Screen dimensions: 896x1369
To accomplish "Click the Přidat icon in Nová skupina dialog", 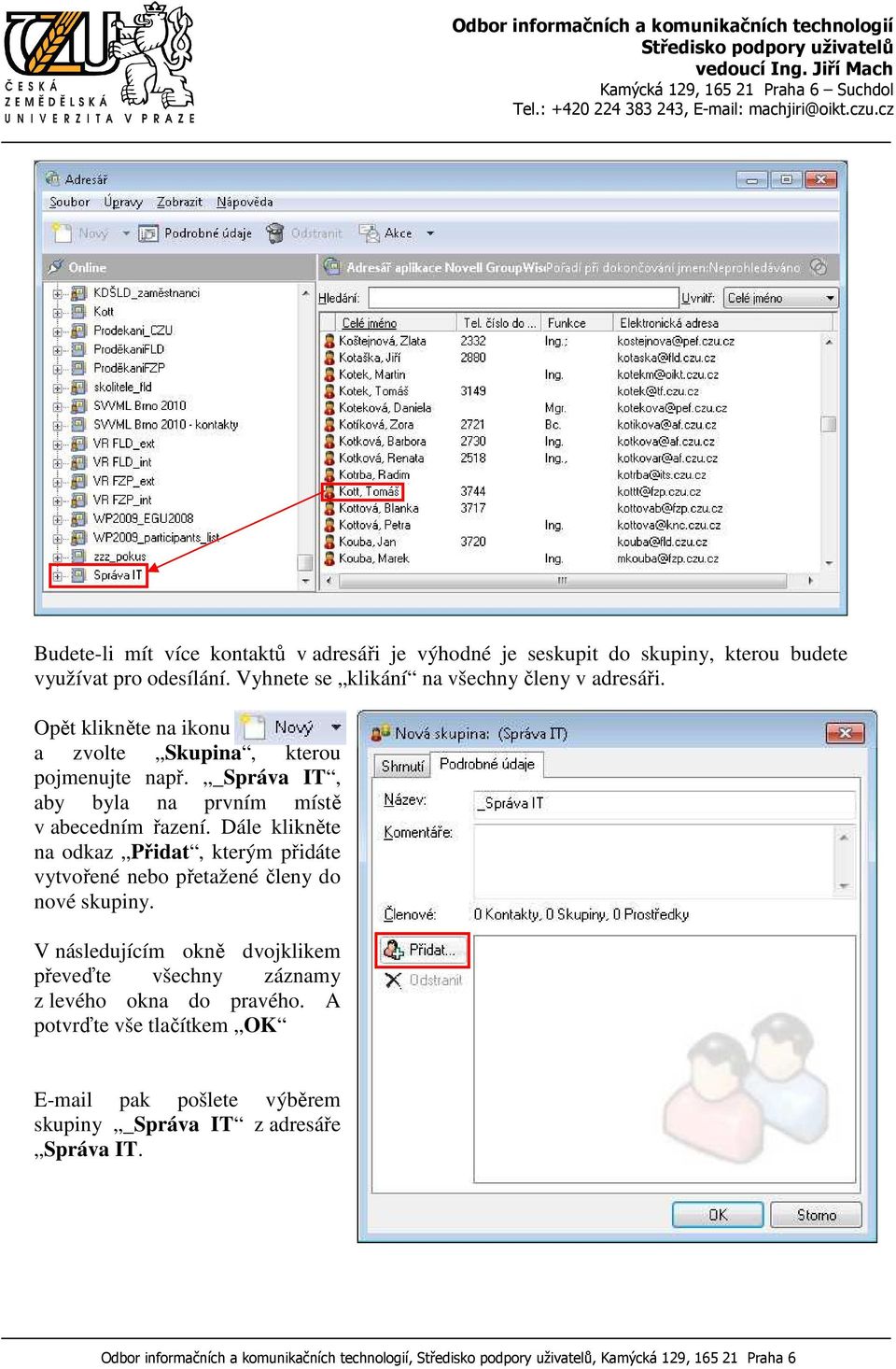I will pyautogui.click(x=394, y=950).
